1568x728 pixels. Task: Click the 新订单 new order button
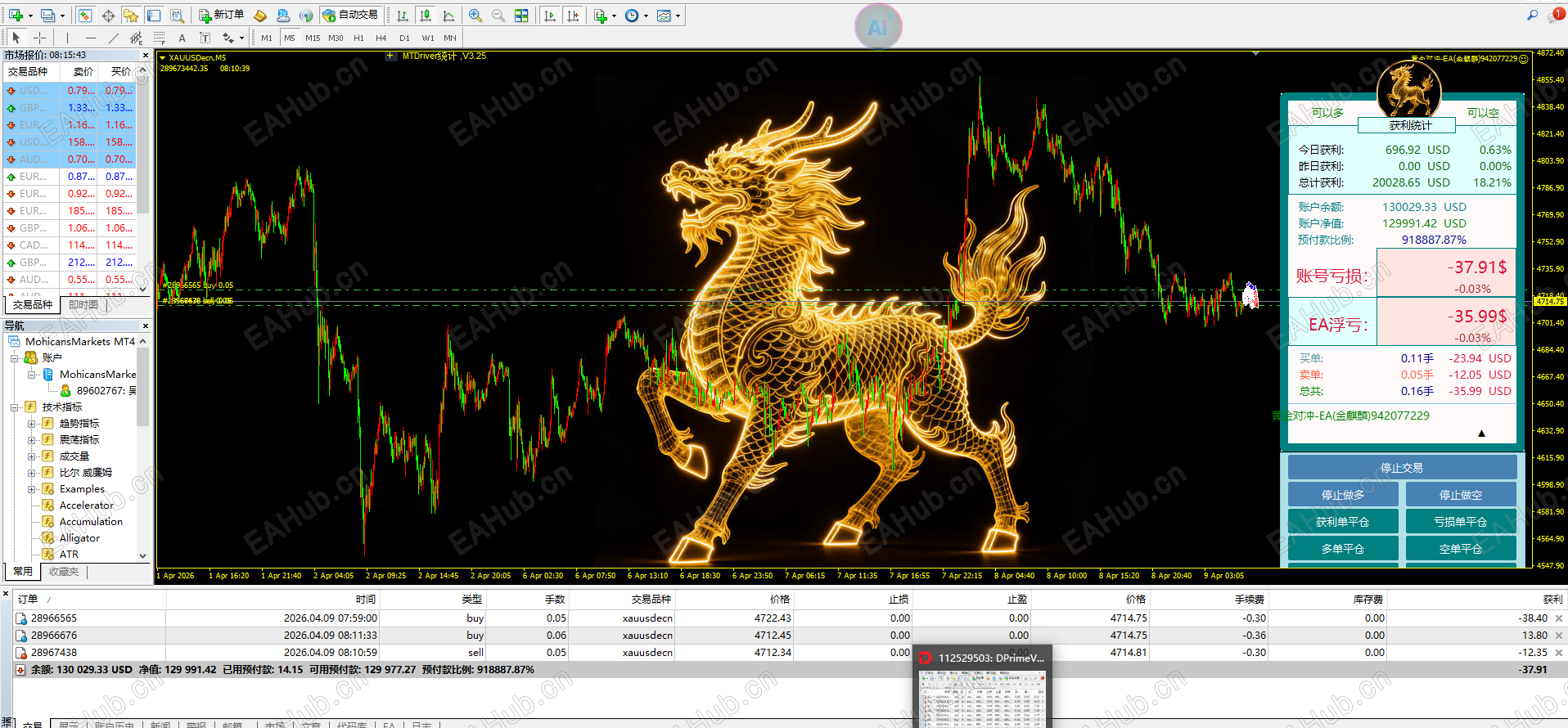pos(221,16)
